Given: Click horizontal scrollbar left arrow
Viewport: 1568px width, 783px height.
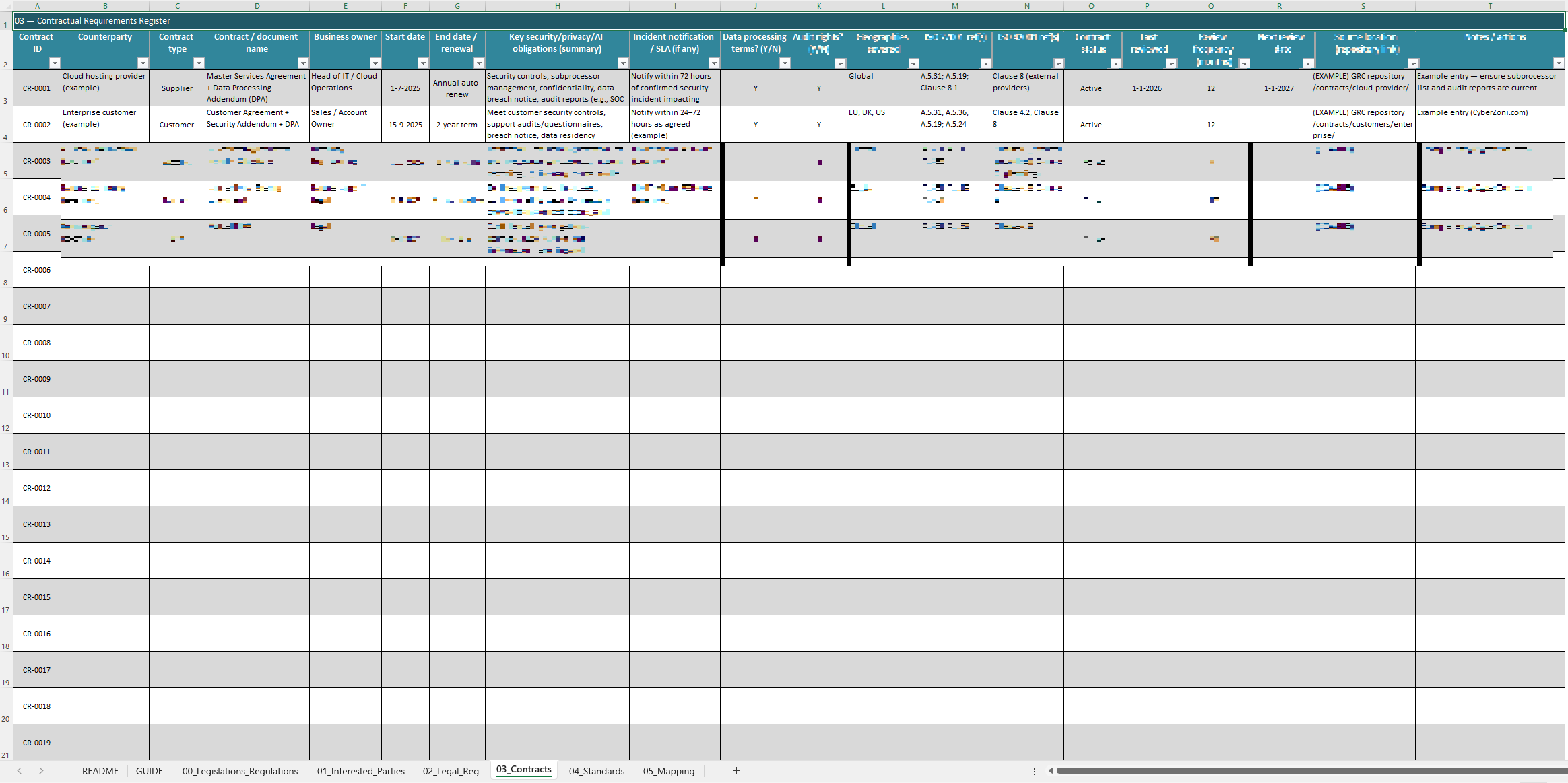Looking at the screenshot, I should click(1051, 771).
